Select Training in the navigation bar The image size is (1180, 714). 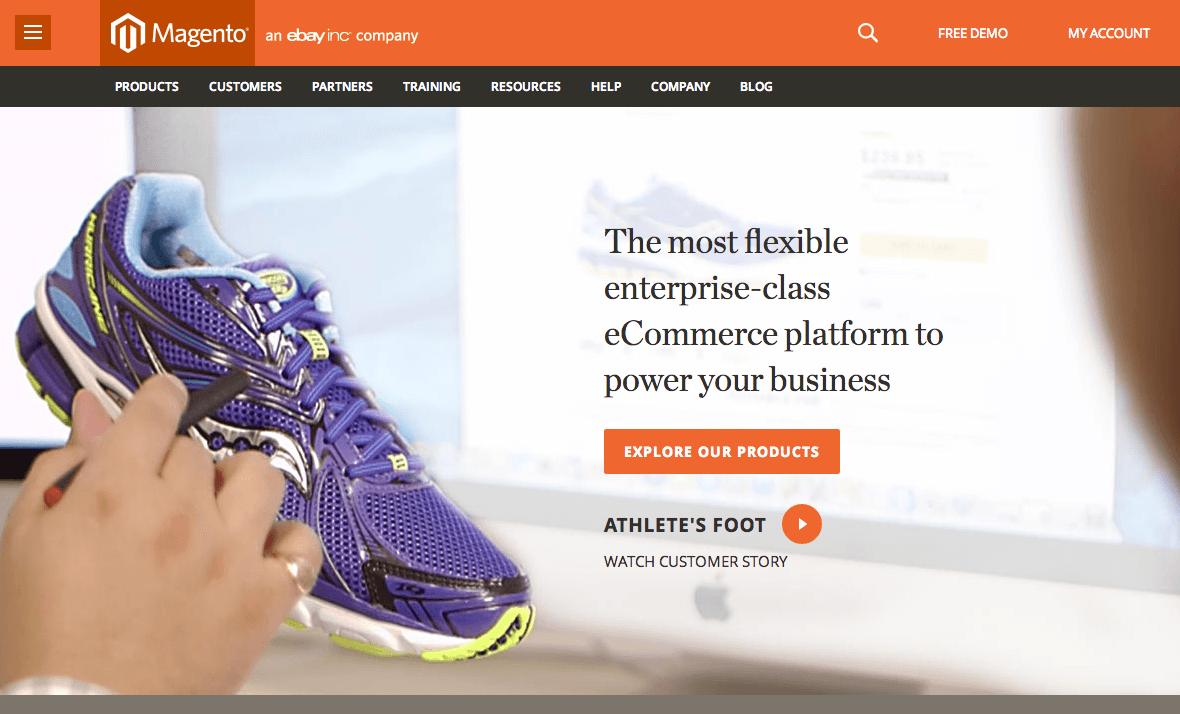tap(431, 87)
